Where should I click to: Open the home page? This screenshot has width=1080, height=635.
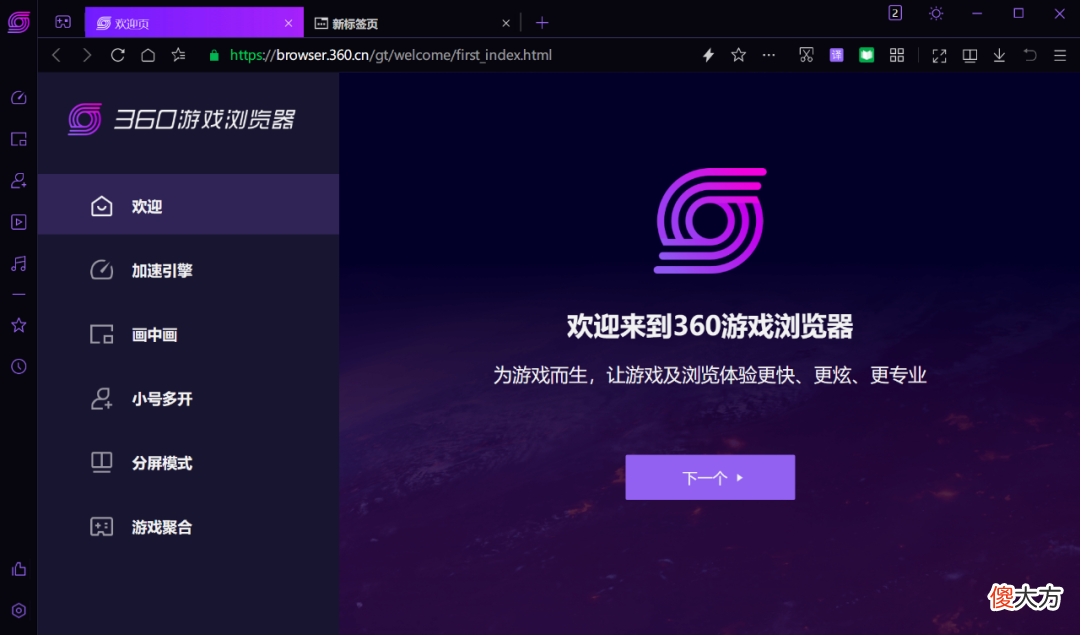click(148, 55)
